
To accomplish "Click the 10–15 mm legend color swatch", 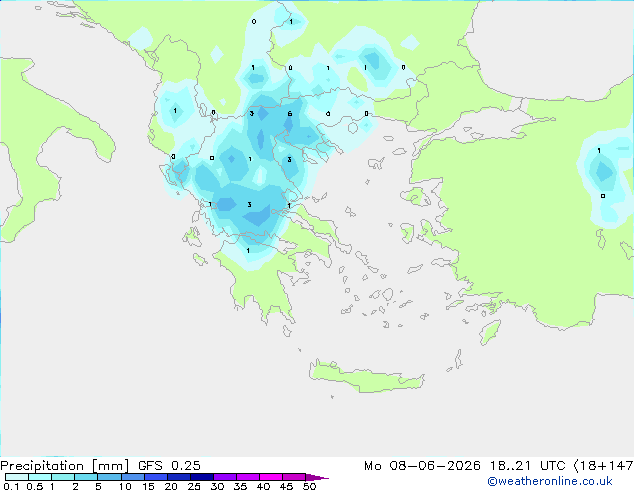I will pyautogui.click(x=132, y=477).
